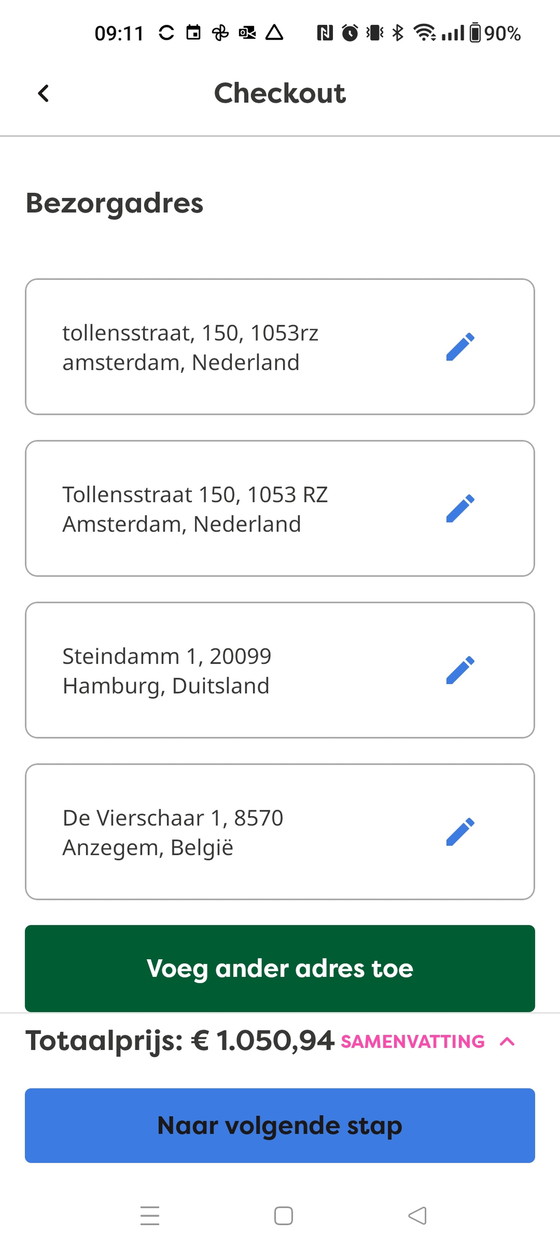
Task: Tap the Wi-Fi status bar icon
Action: point(425,33)
